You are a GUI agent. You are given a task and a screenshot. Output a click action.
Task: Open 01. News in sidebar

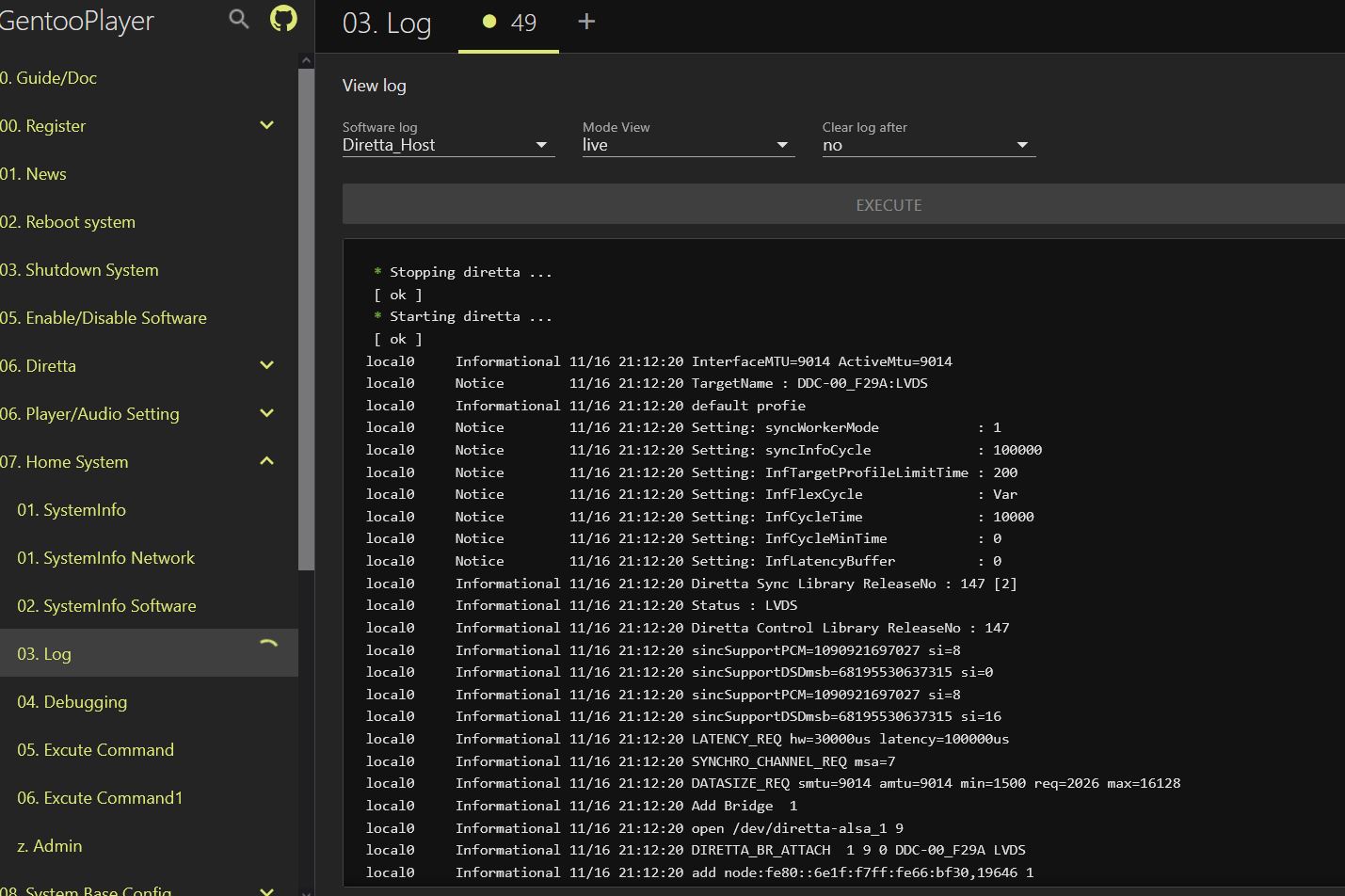34,174
